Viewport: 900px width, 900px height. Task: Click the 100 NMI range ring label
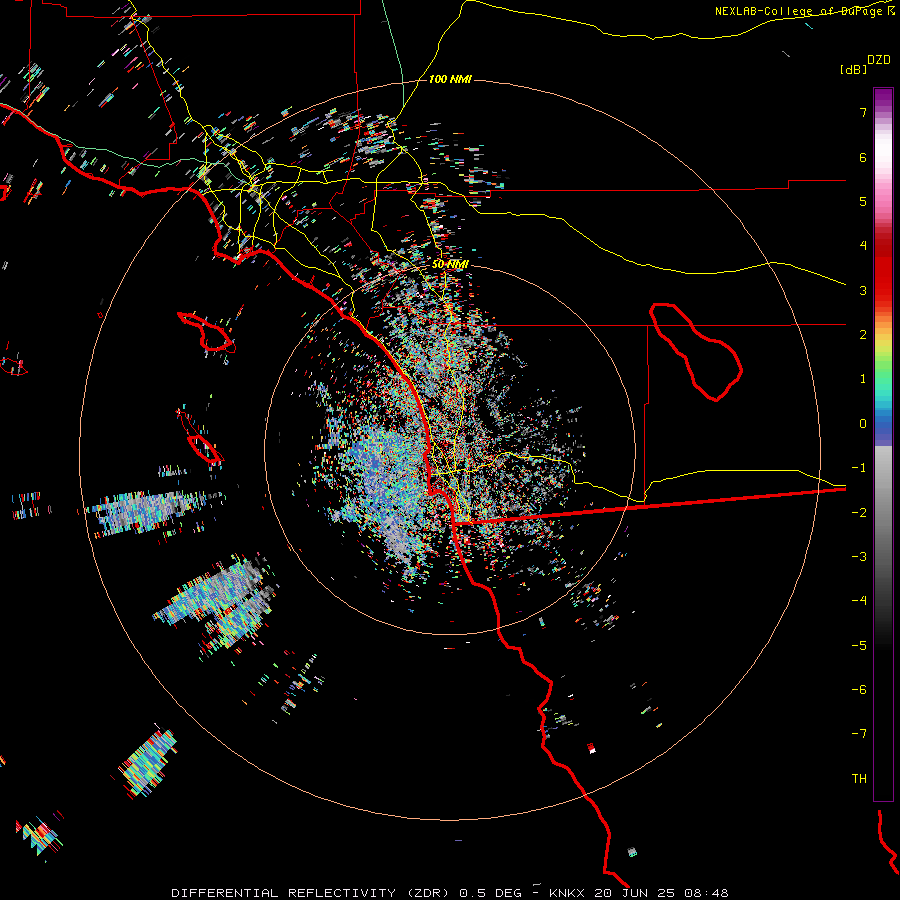(x=450, y=79)
